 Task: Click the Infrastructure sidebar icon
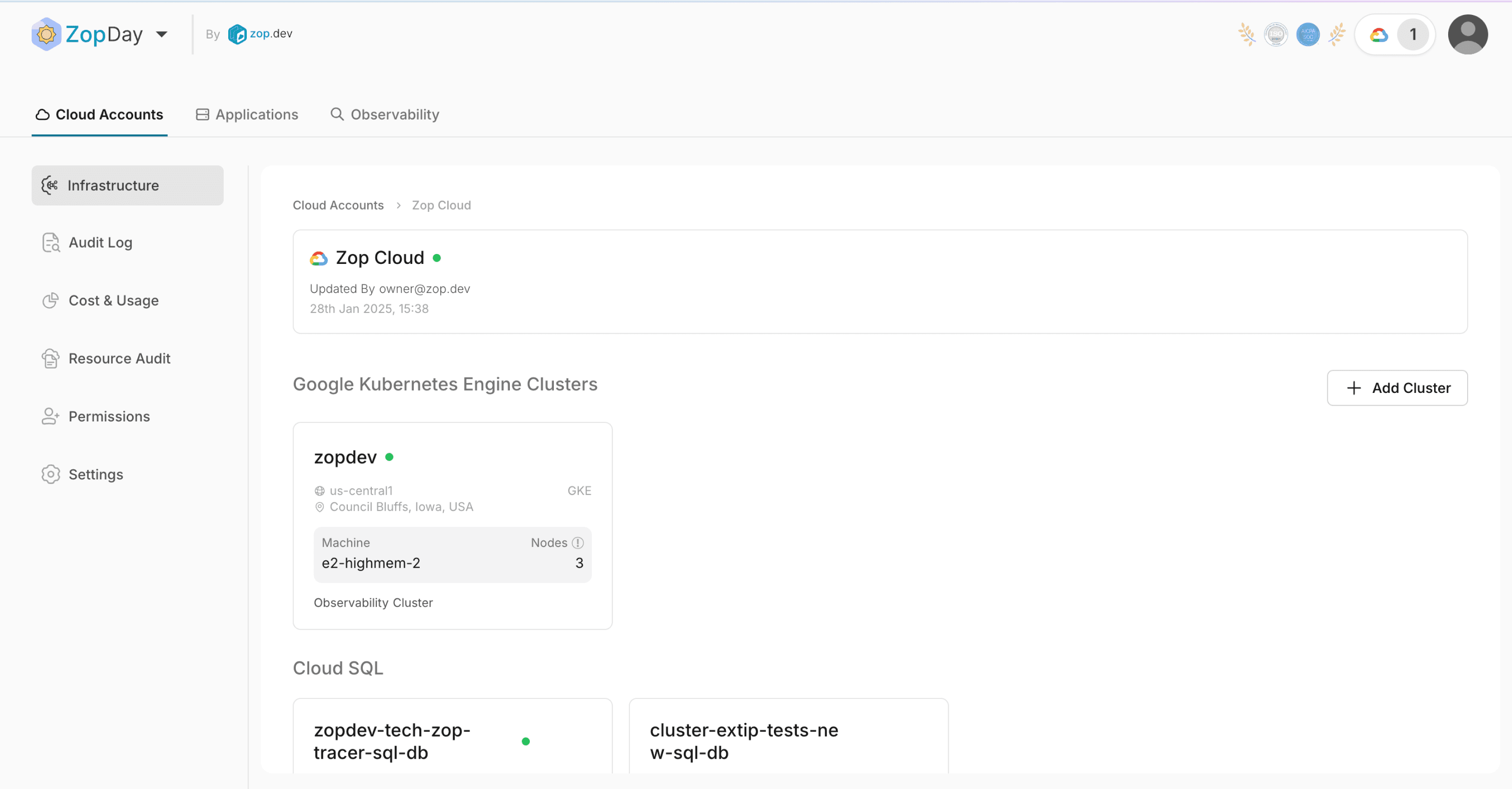click(50, 186)
